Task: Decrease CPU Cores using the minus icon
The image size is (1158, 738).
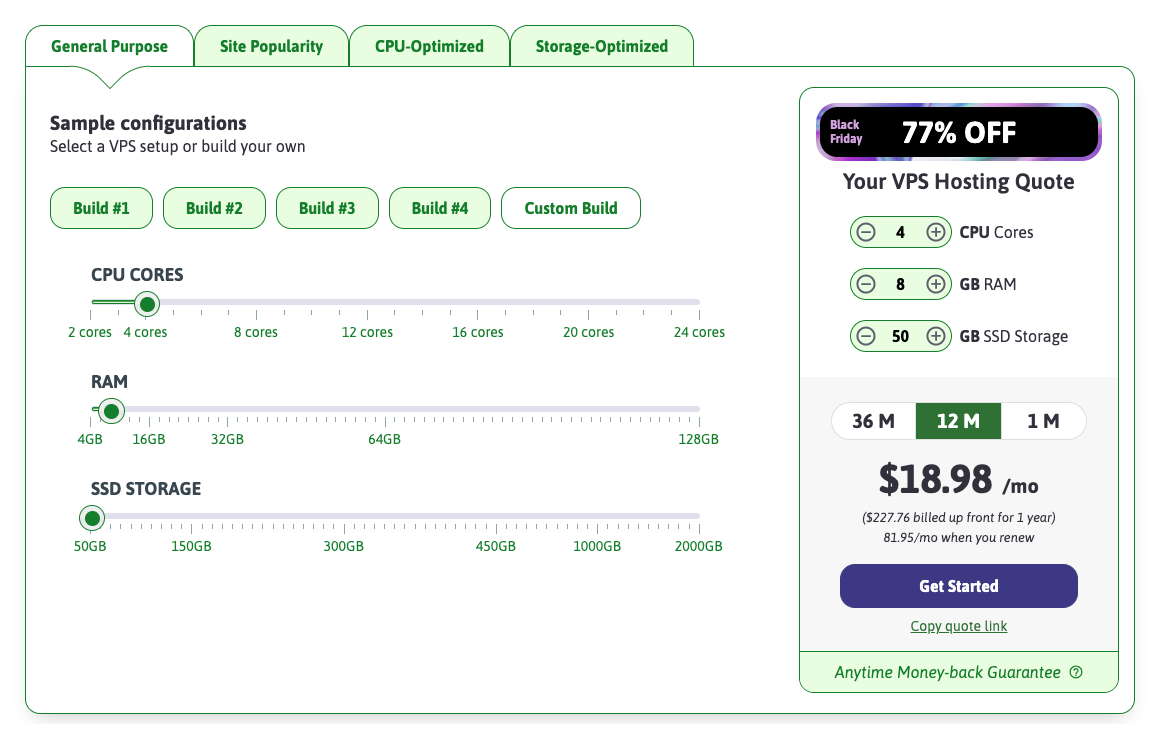Action: pyautogui.click(x=866, y=231)
